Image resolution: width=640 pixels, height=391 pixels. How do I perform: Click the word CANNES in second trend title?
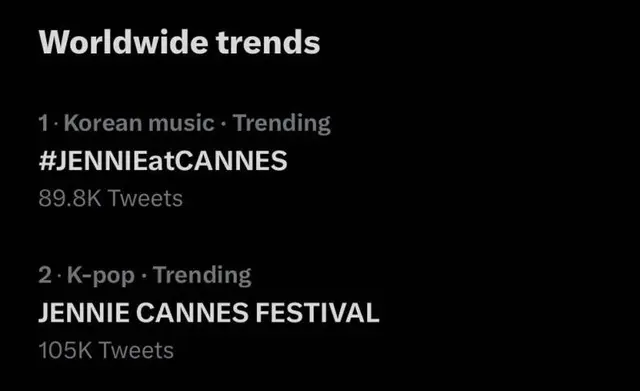(192, 313)
